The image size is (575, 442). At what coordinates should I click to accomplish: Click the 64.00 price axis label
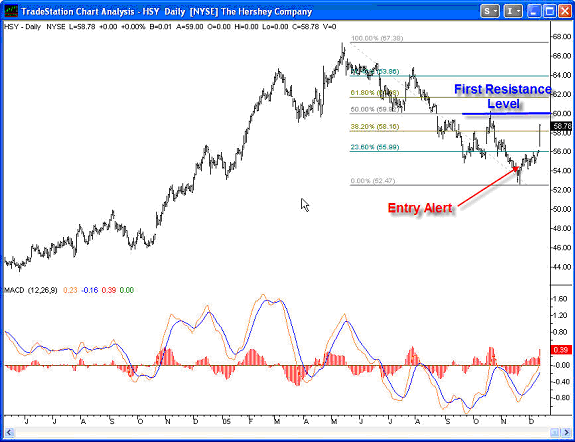[x=562, y=75]
